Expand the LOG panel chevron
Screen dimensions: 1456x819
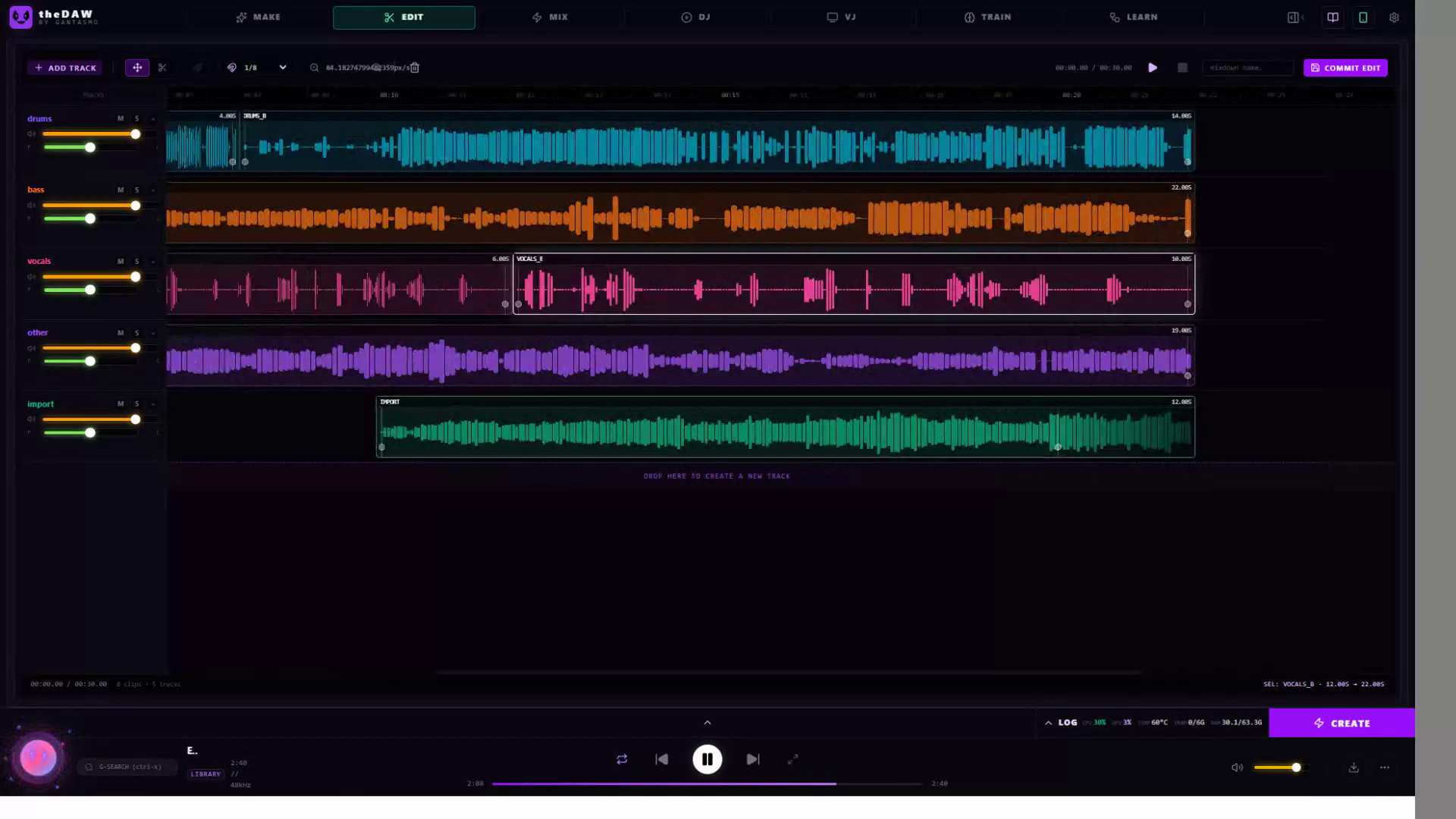point(1049,723)
